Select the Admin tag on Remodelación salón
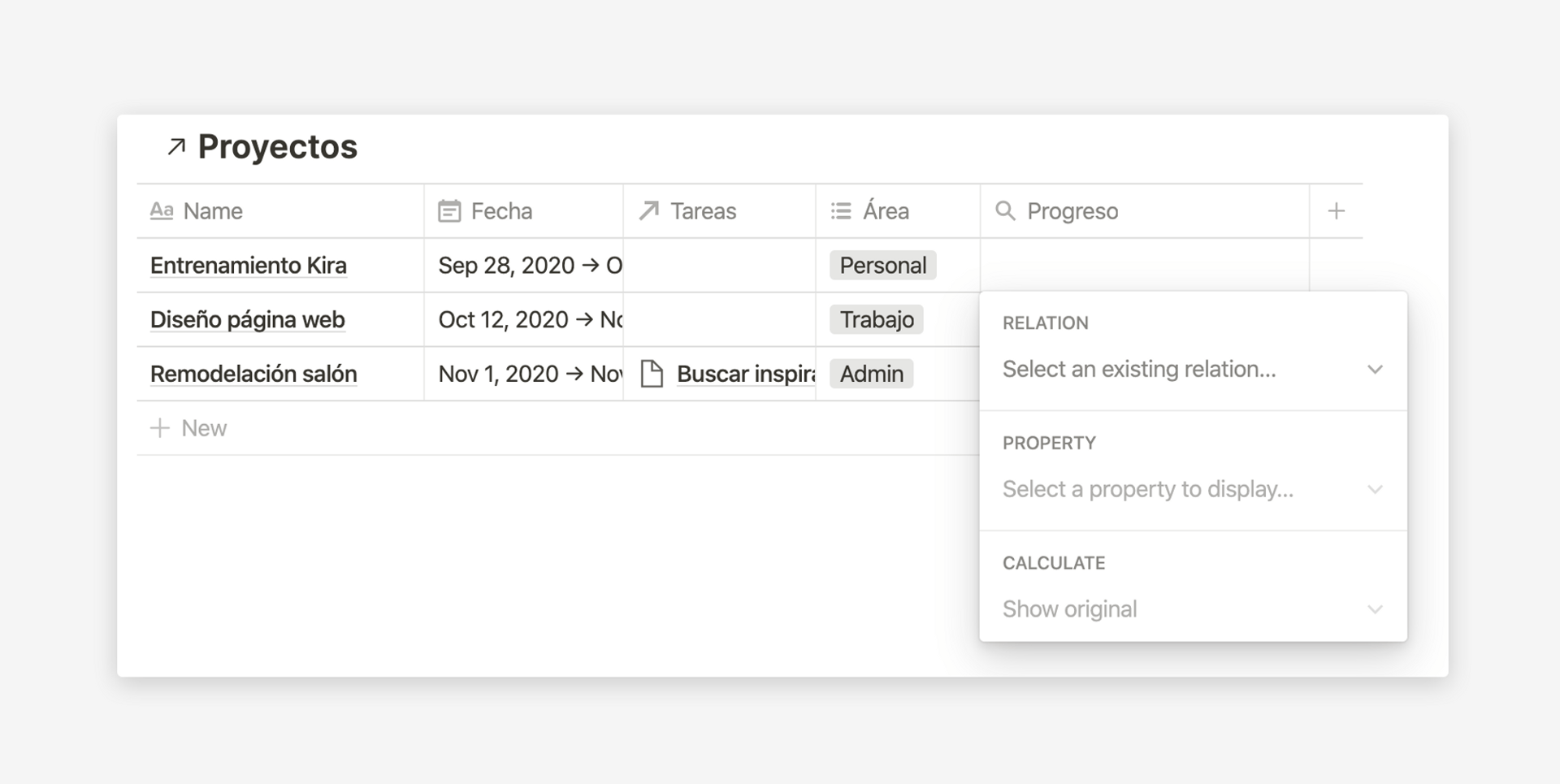The height and width of the screenshot is (784, 1560). click(870, 374)
